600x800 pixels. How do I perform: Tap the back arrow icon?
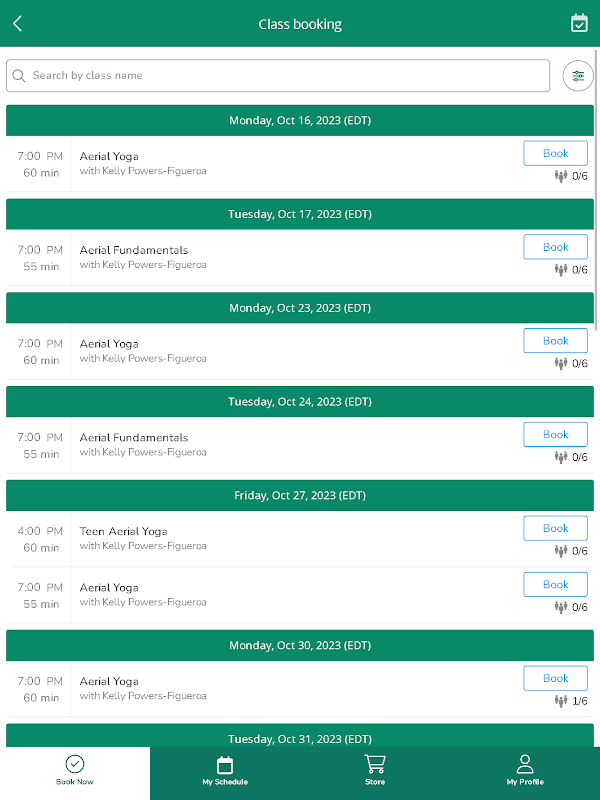click(x=17, y=24)
